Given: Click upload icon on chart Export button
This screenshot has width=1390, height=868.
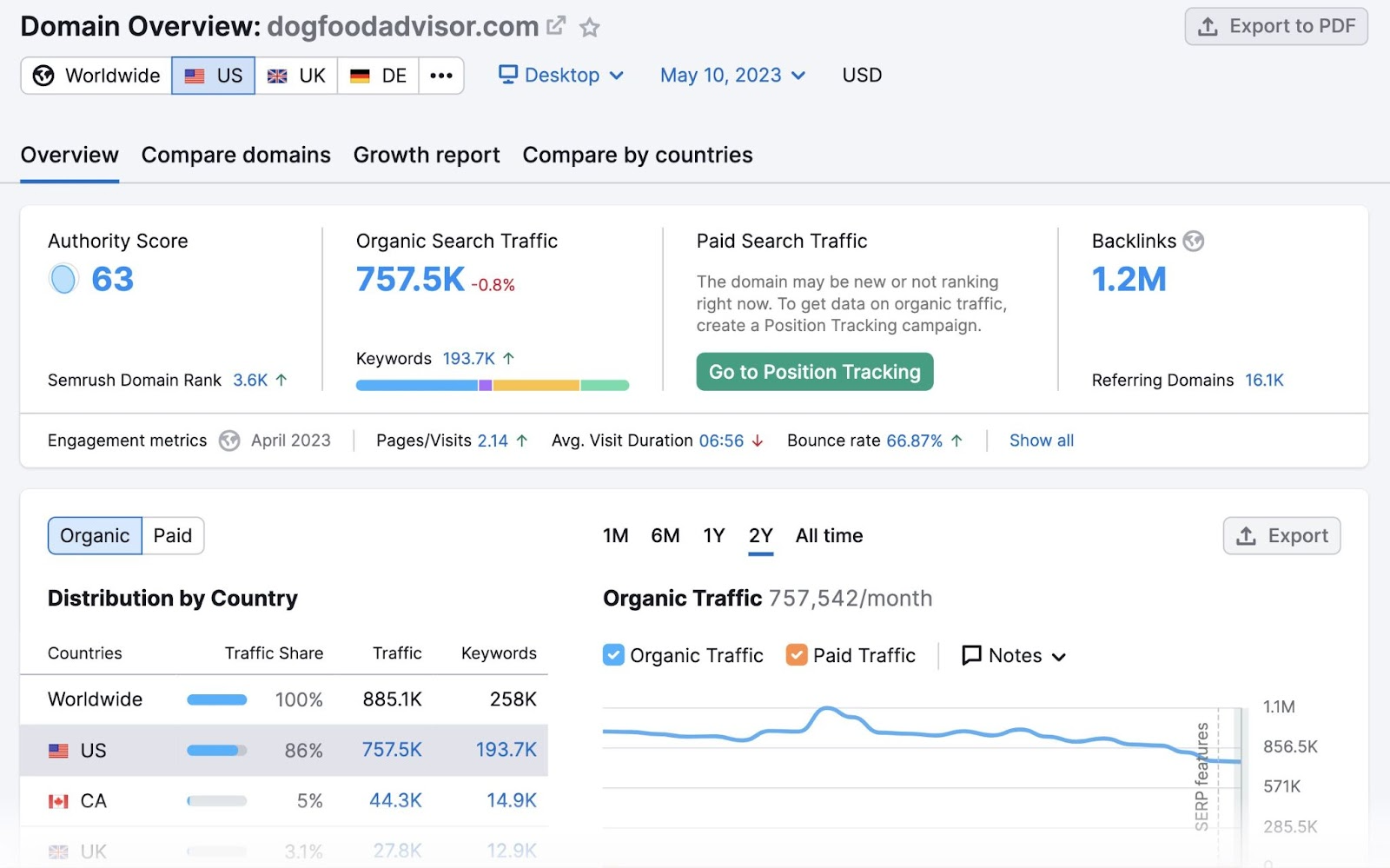Looking at the screenshot, I should point(1246,536).
